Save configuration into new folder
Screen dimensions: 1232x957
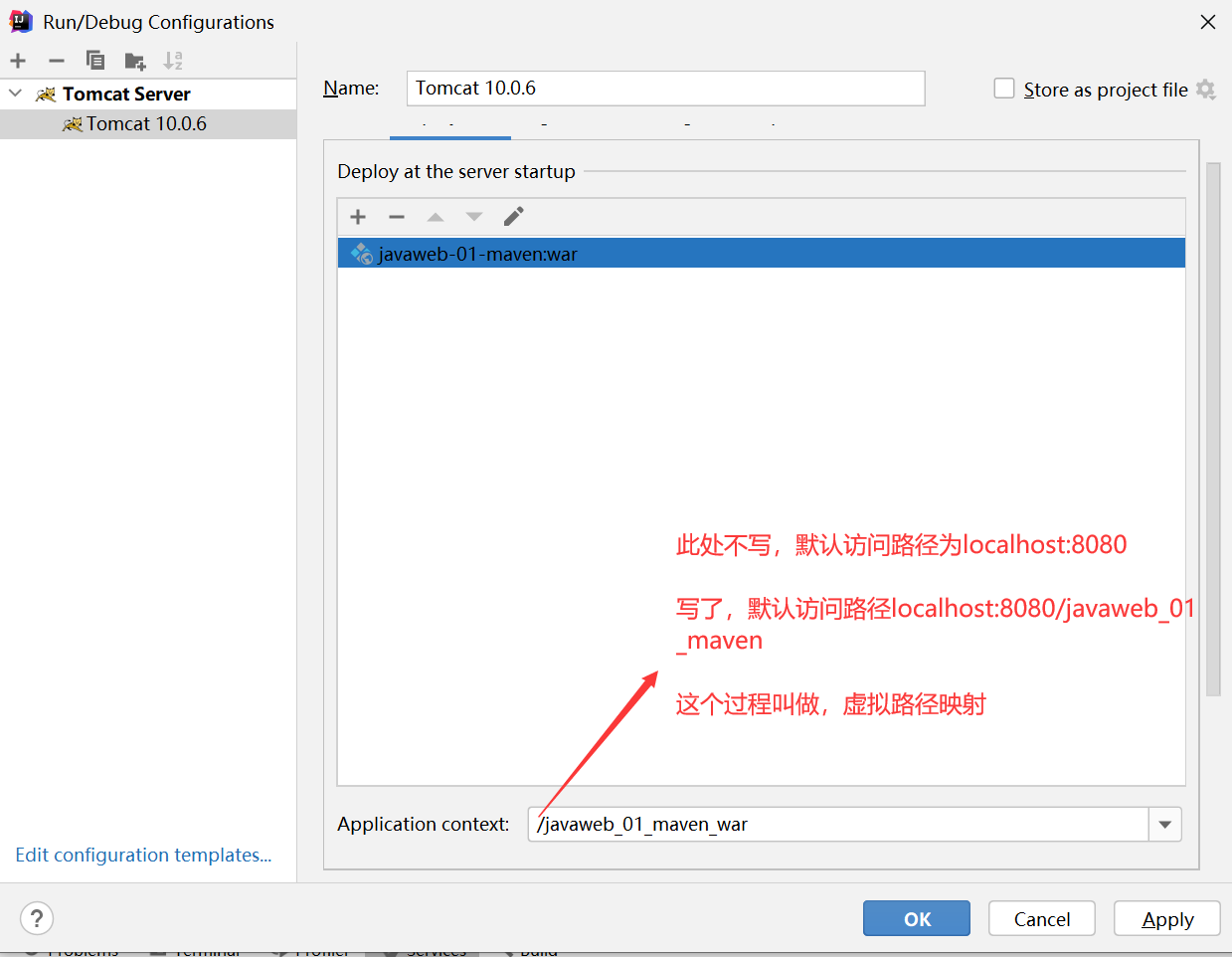click(x=135, y=62)
